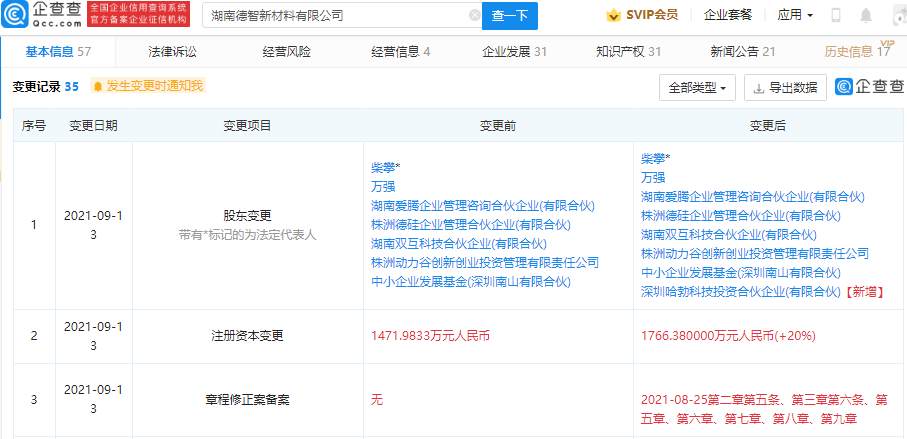Click the 变更记录 35 section title
Viewport: 907px width, 439px height.
pyautogui.click(x=46, y=87)
